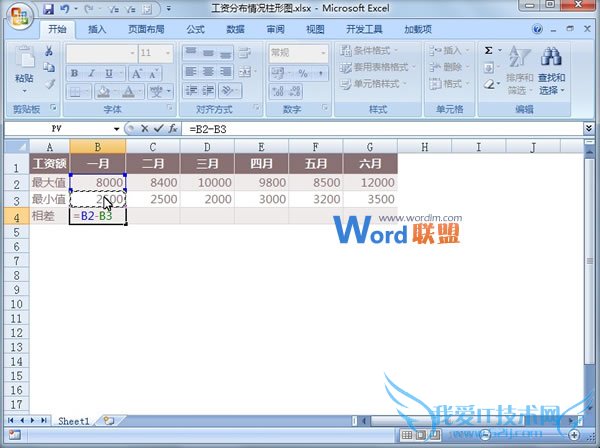Increase decimal places
Screen dimensions: 600x448
tap(278, 91)
